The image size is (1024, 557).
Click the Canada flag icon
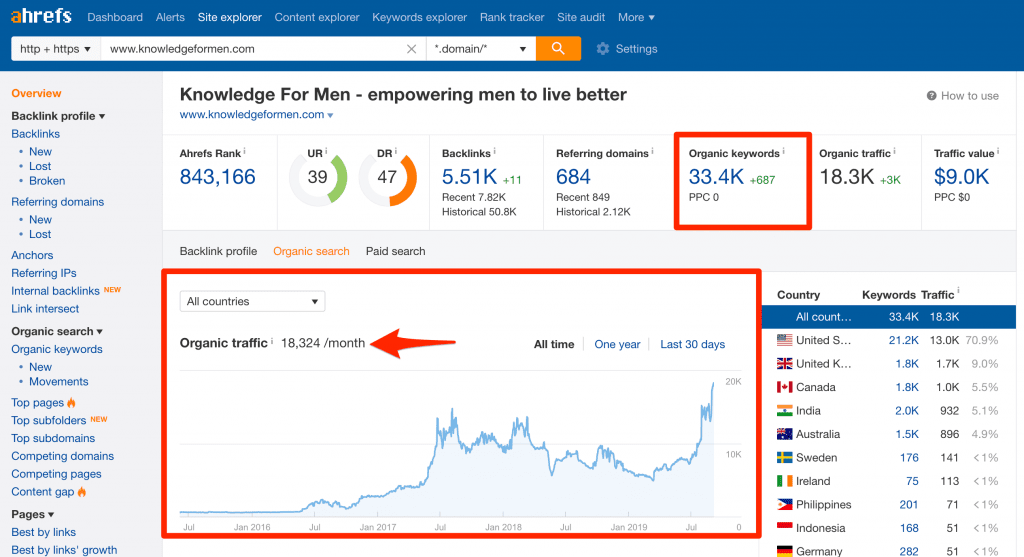click(x=784, y=387)
